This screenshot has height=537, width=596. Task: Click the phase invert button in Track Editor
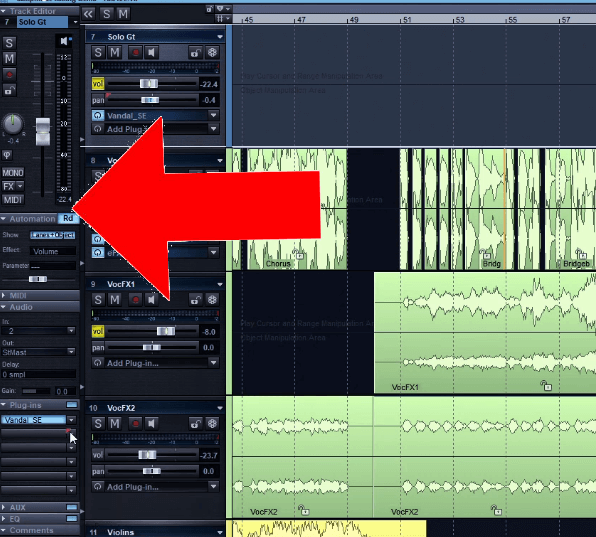coord(7,155)
